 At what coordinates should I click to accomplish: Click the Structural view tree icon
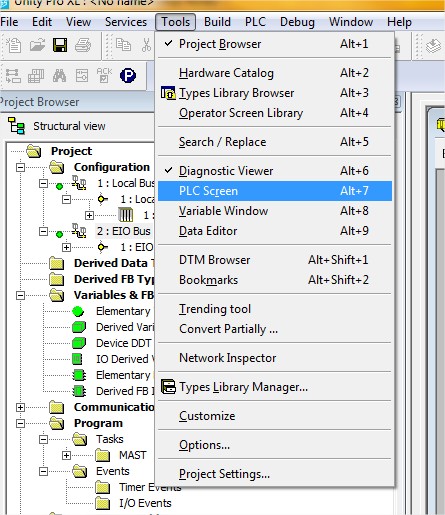pos(16,126)
